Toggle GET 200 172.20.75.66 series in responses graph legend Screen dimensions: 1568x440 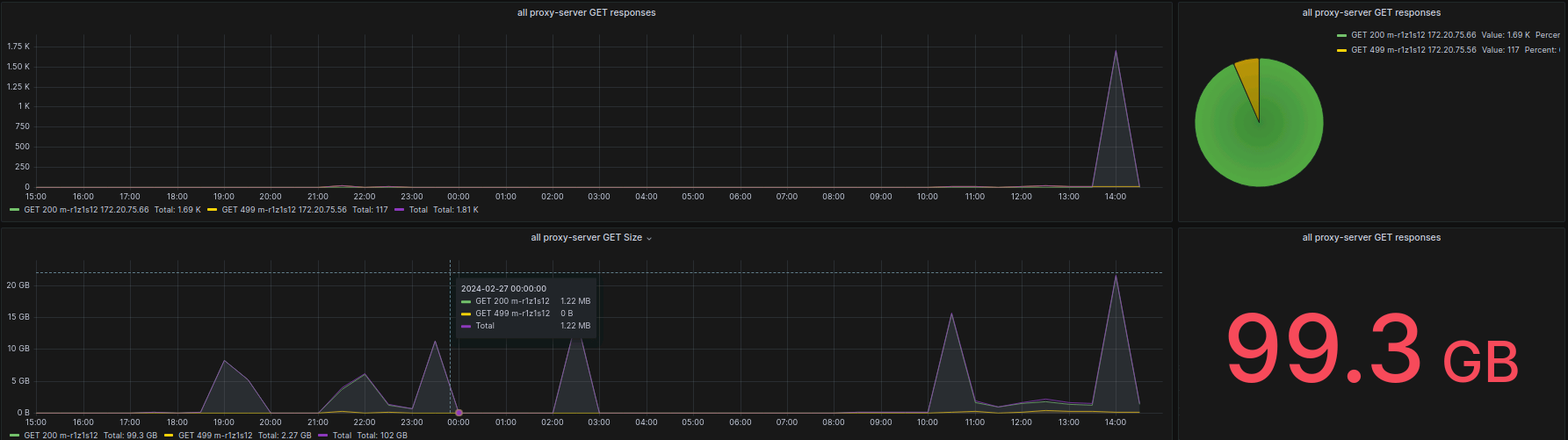(86, 210)
